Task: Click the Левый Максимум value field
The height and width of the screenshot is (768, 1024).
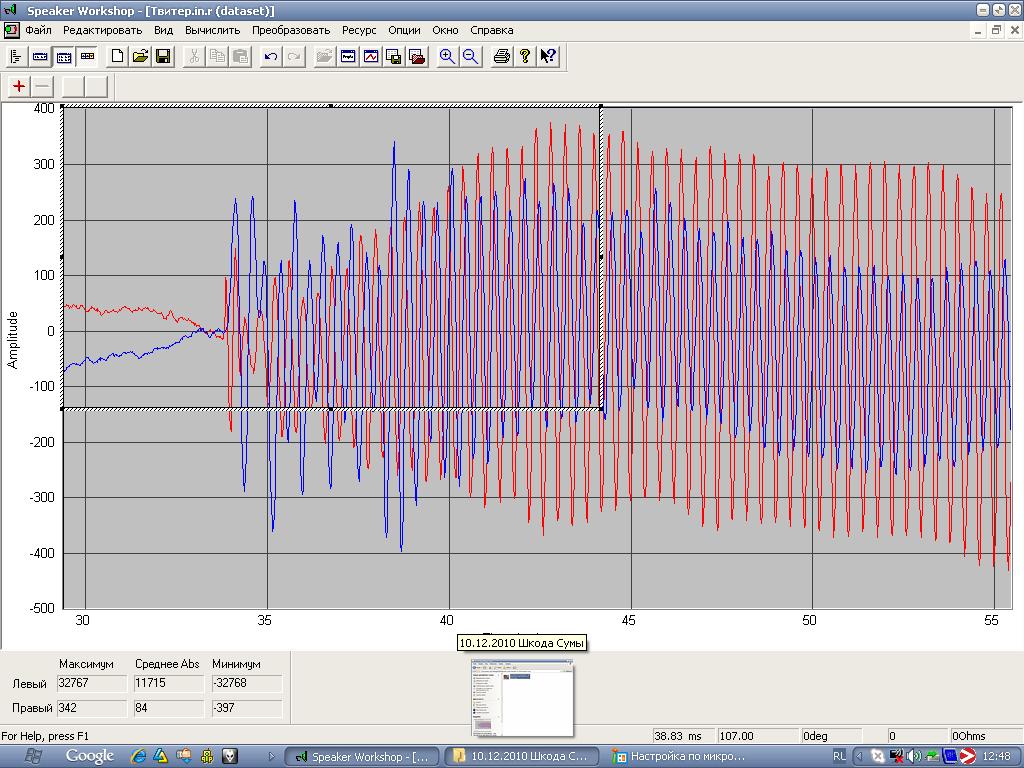Action: coord(92,683)
